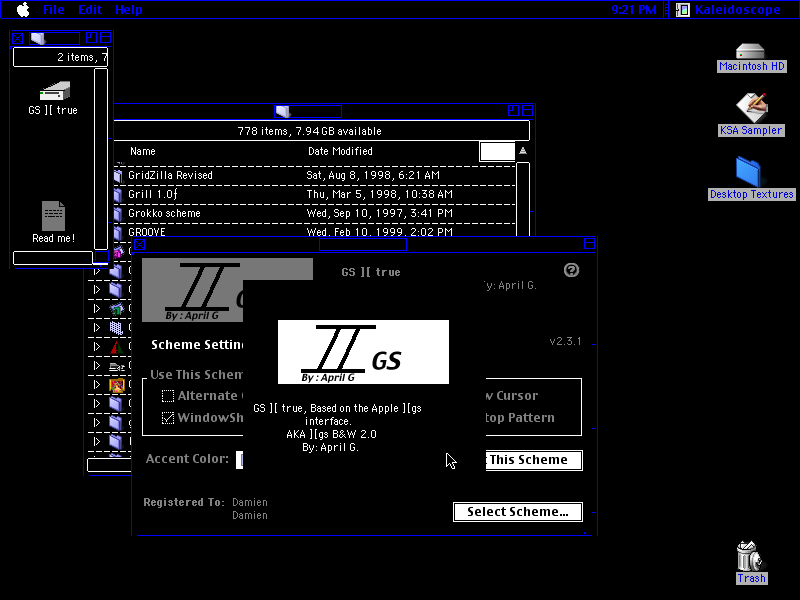Select the red pyramid icon in the list
Image resolution: width=800 pixels, height=600 pixels.
(x=117, y=347)
